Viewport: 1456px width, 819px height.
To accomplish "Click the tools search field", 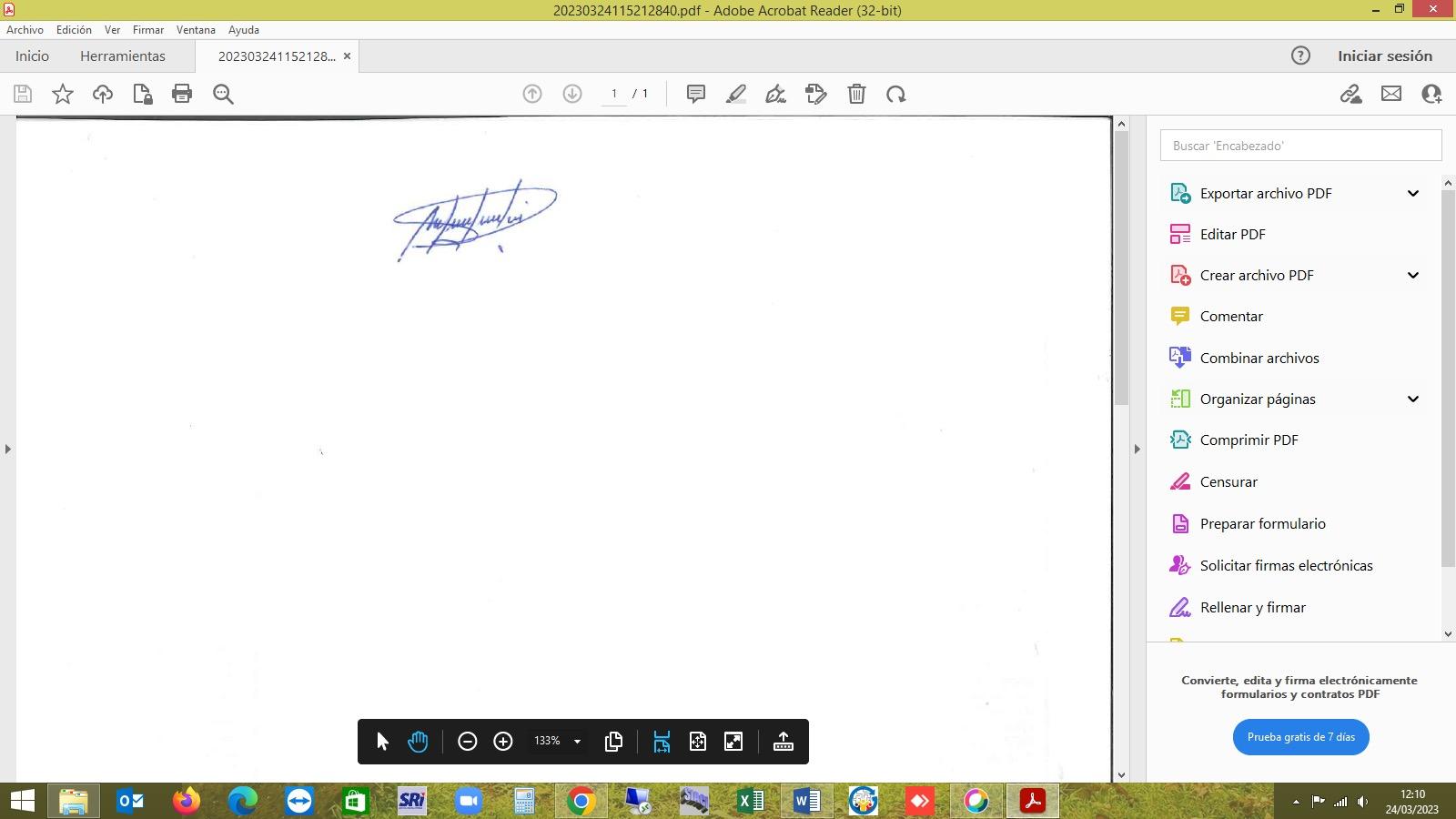I will coord(1301,146).
